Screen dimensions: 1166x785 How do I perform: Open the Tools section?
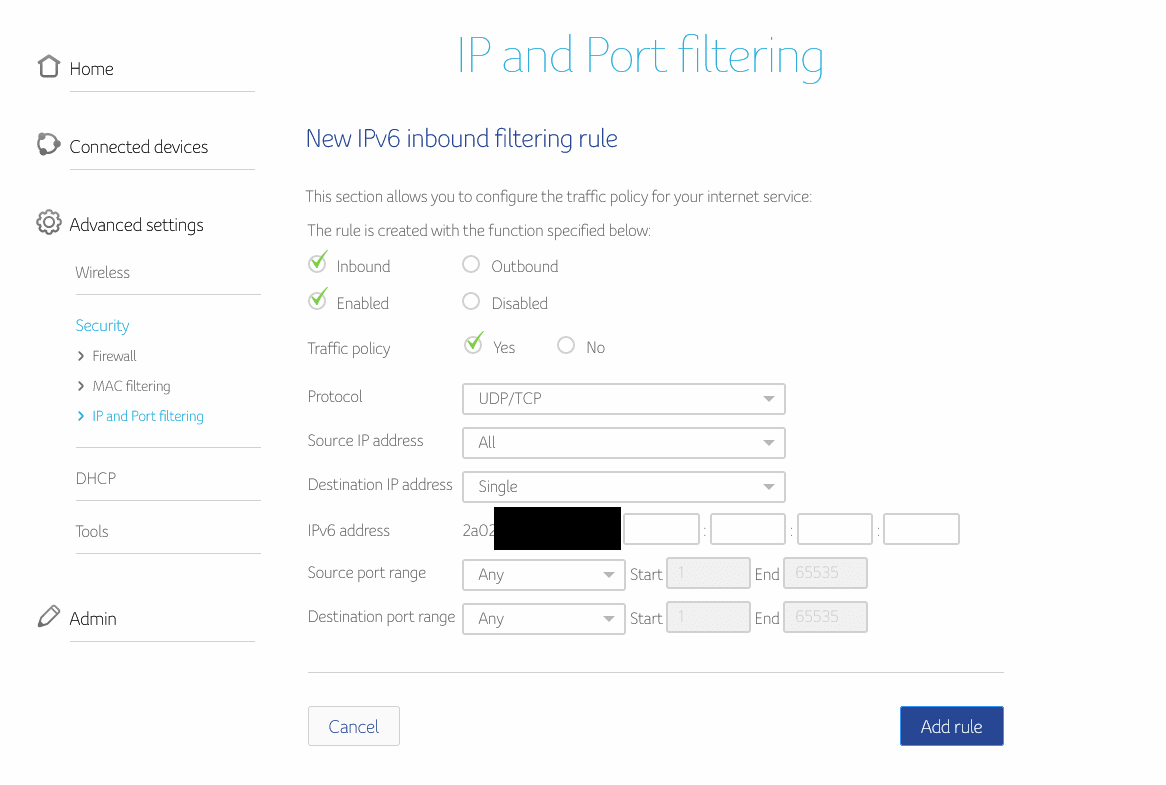pos(92,531)
